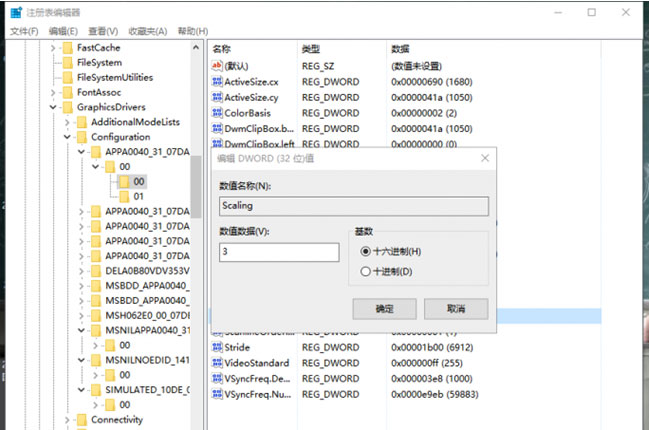Click the MSNILNOEDID_141 folder icon
This screenshot has width=650, height=430.
click(x=96, y=360)
